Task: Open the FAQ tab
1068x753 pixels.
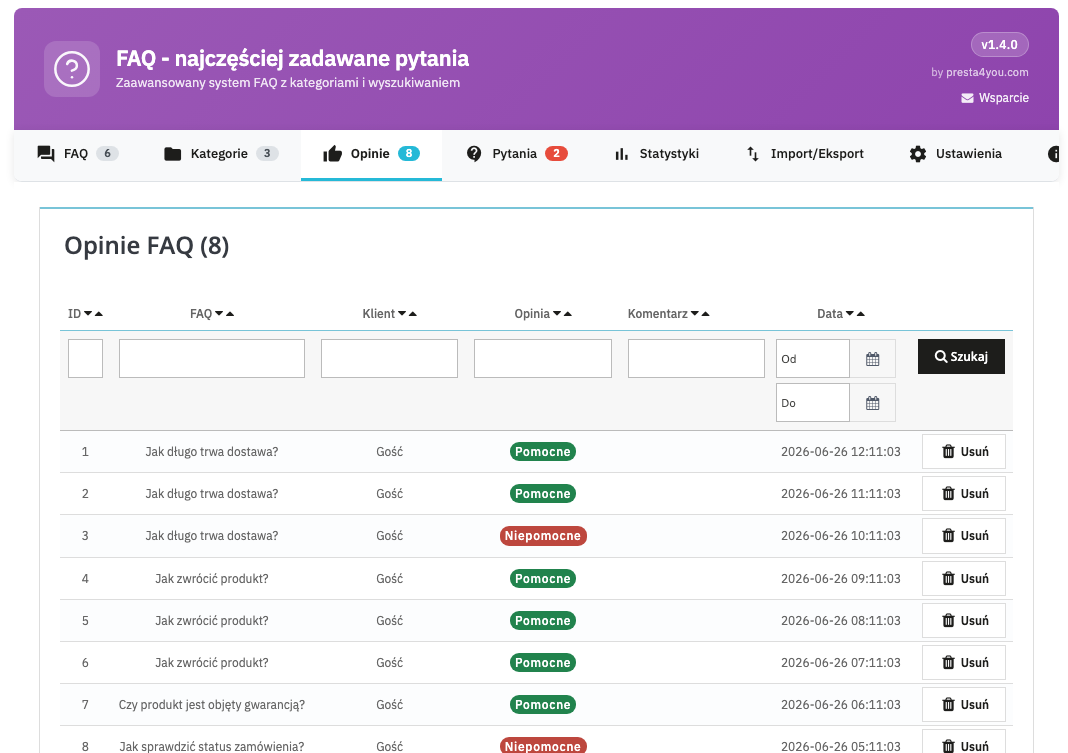Action: pos(77,154)
